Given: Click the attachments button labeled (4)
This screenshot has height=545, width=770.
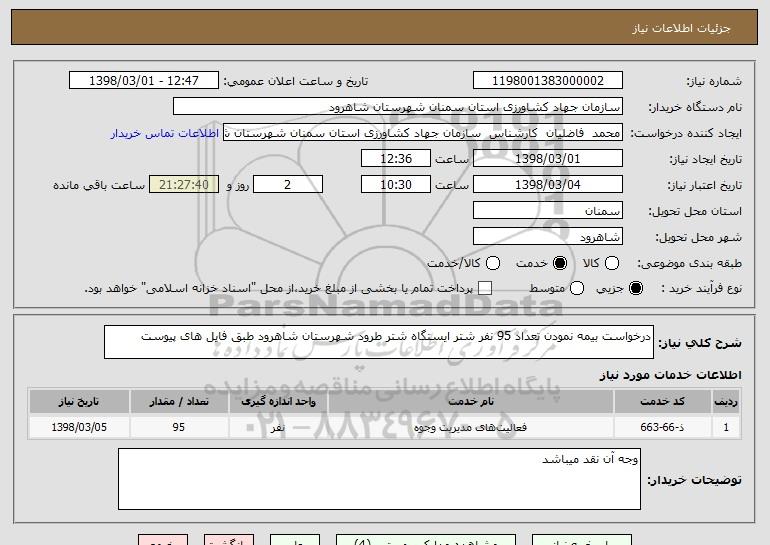Looking at the screenshot, I should pyautogui.click(x=426, y=540).
